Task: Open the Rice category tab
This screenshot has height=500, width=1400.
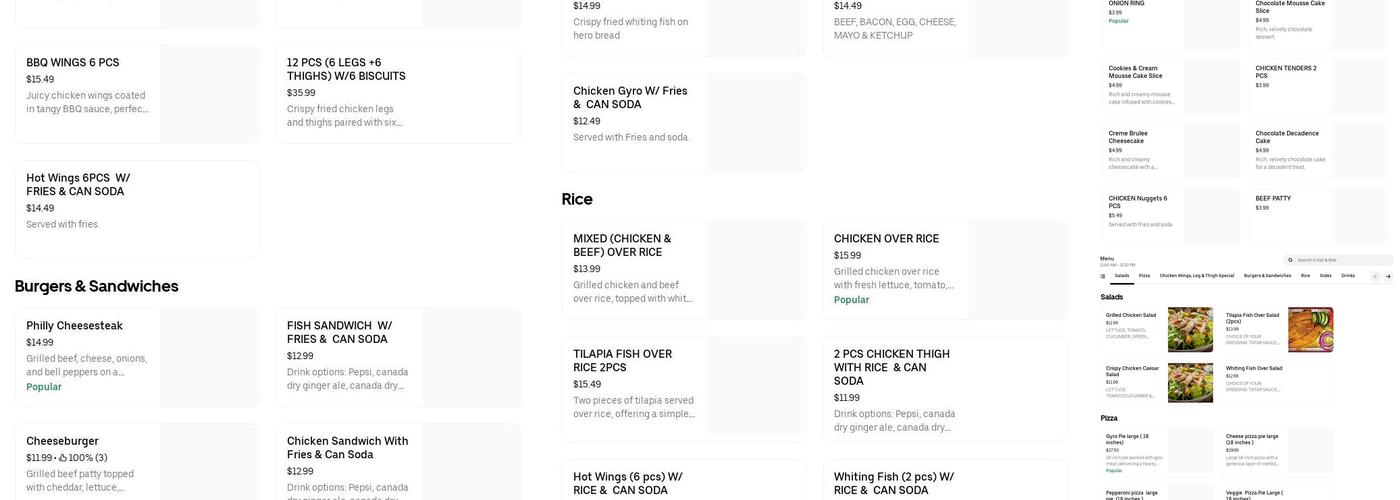Action: pyautogui.click(x=1305, y=276)
